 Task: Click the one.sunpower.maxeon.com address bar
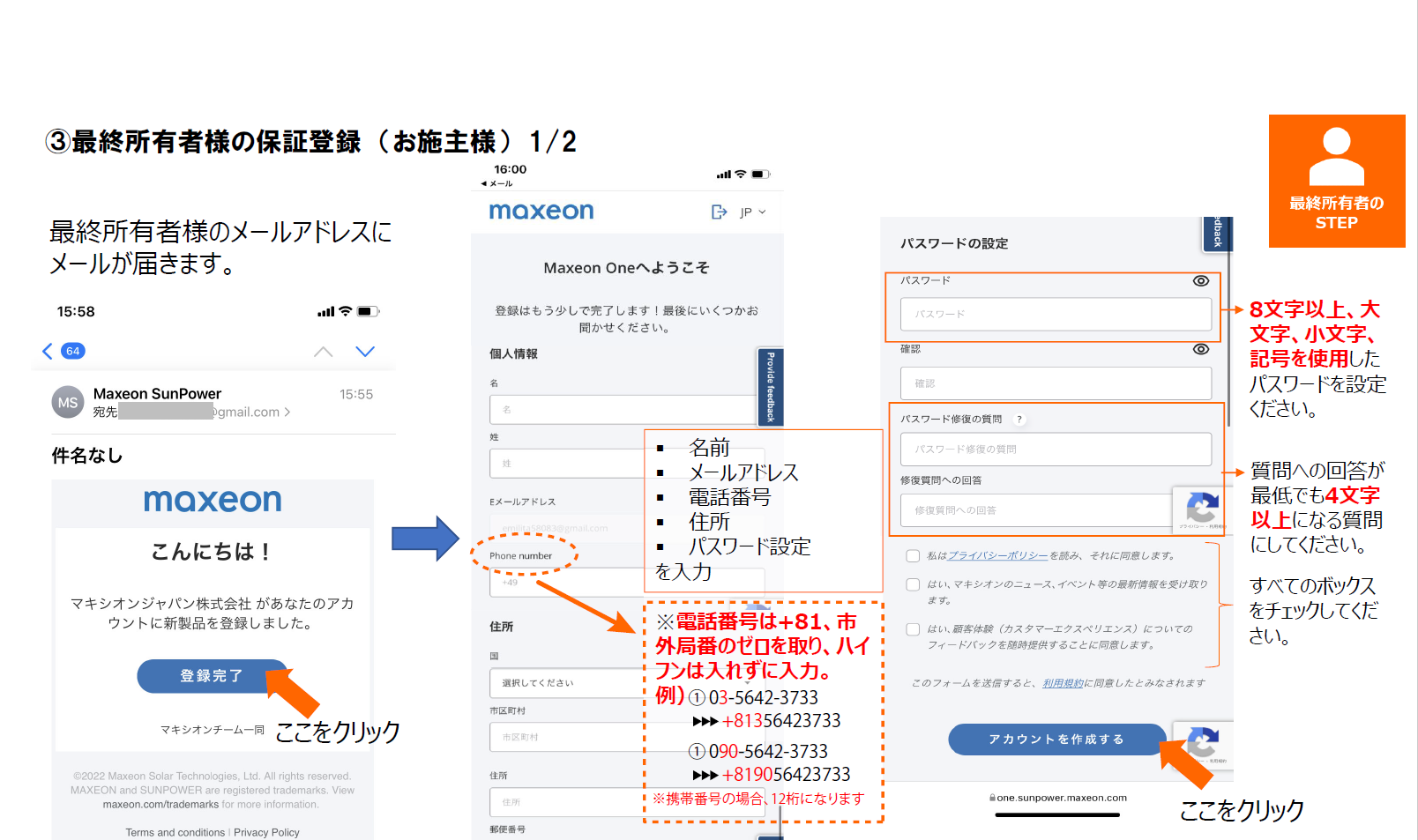tap(1058, 798)
